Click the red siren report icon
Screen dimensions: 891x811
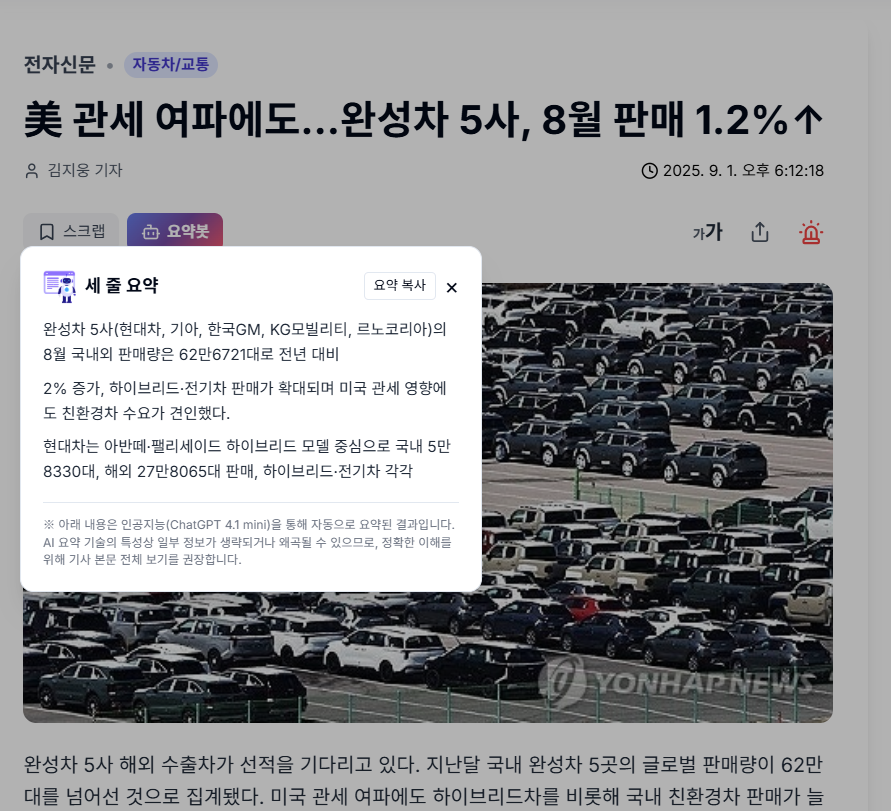(x=811, y=232)
